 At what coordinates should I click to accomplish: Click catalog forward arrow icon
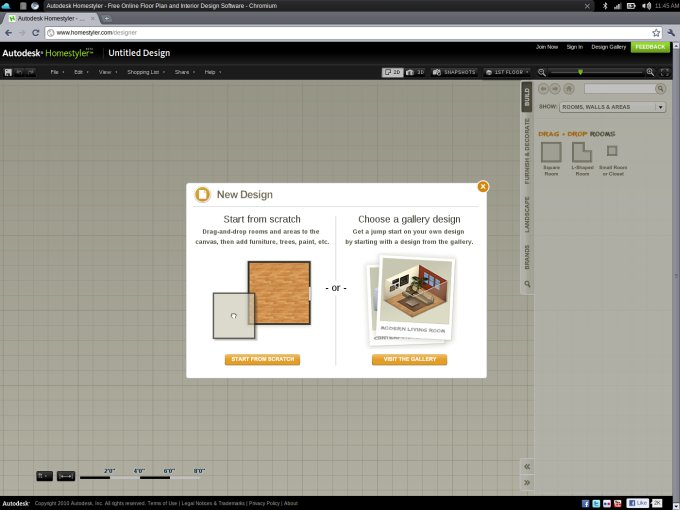(555, 88)
